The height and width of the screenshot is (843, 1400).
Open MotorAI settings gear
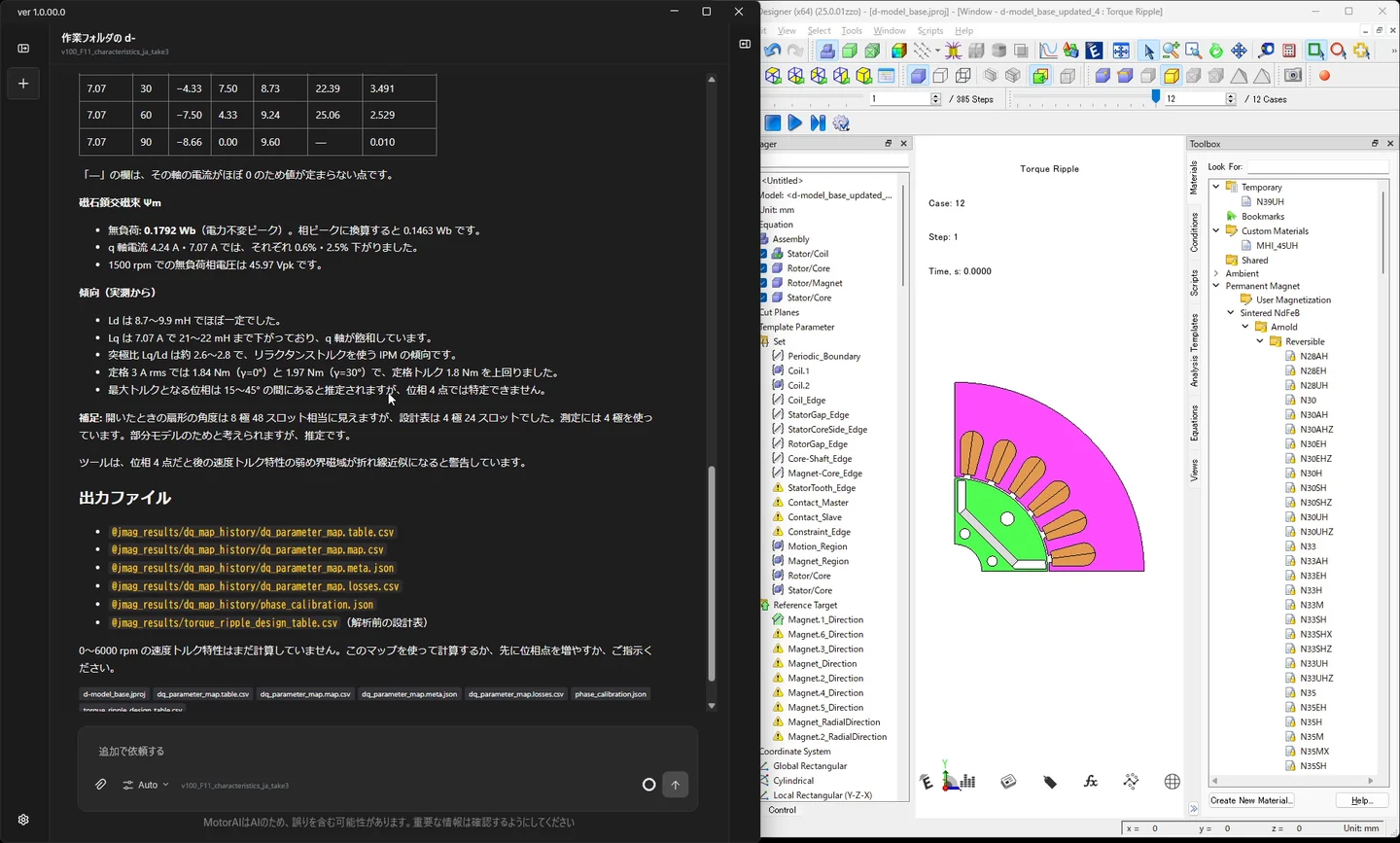pyautogui.click(x=23, y=820)
